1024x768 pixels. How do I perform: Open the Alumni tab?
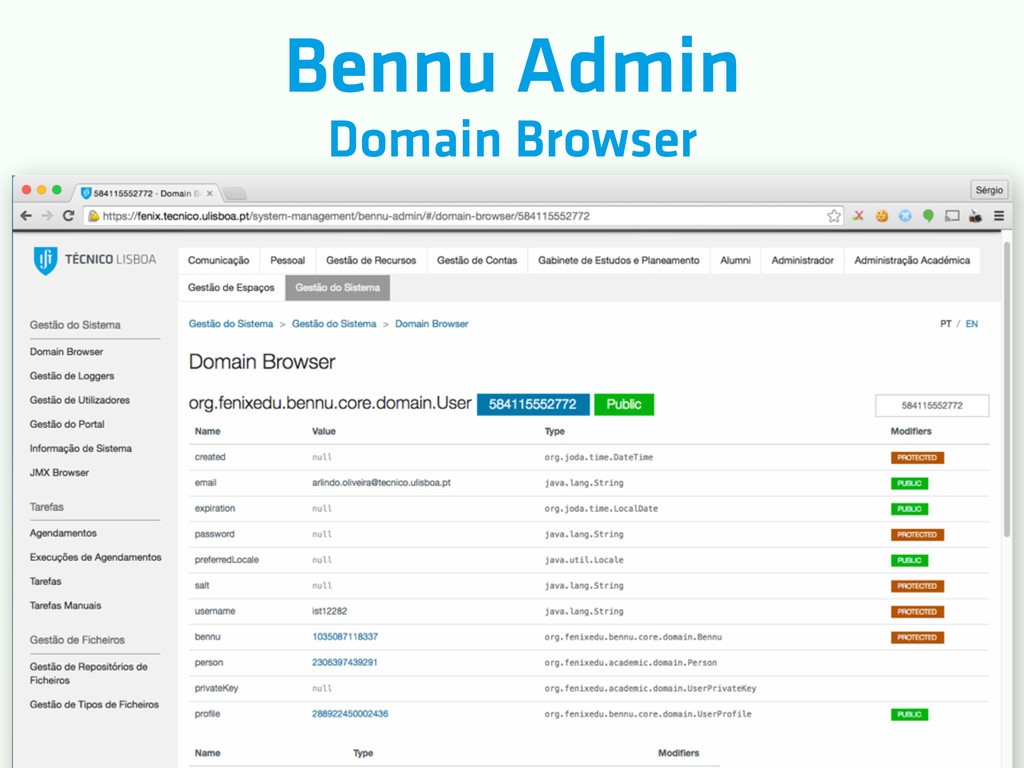tap(735, 260)
